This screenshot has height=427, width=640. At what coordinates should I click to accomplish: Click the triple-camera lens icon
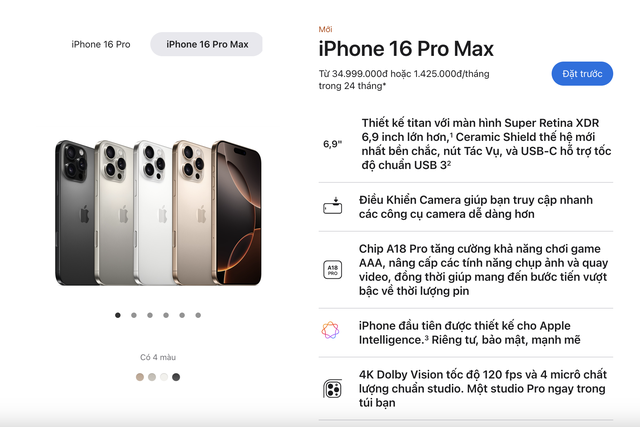pyautogui.click(x=332, y=389)
